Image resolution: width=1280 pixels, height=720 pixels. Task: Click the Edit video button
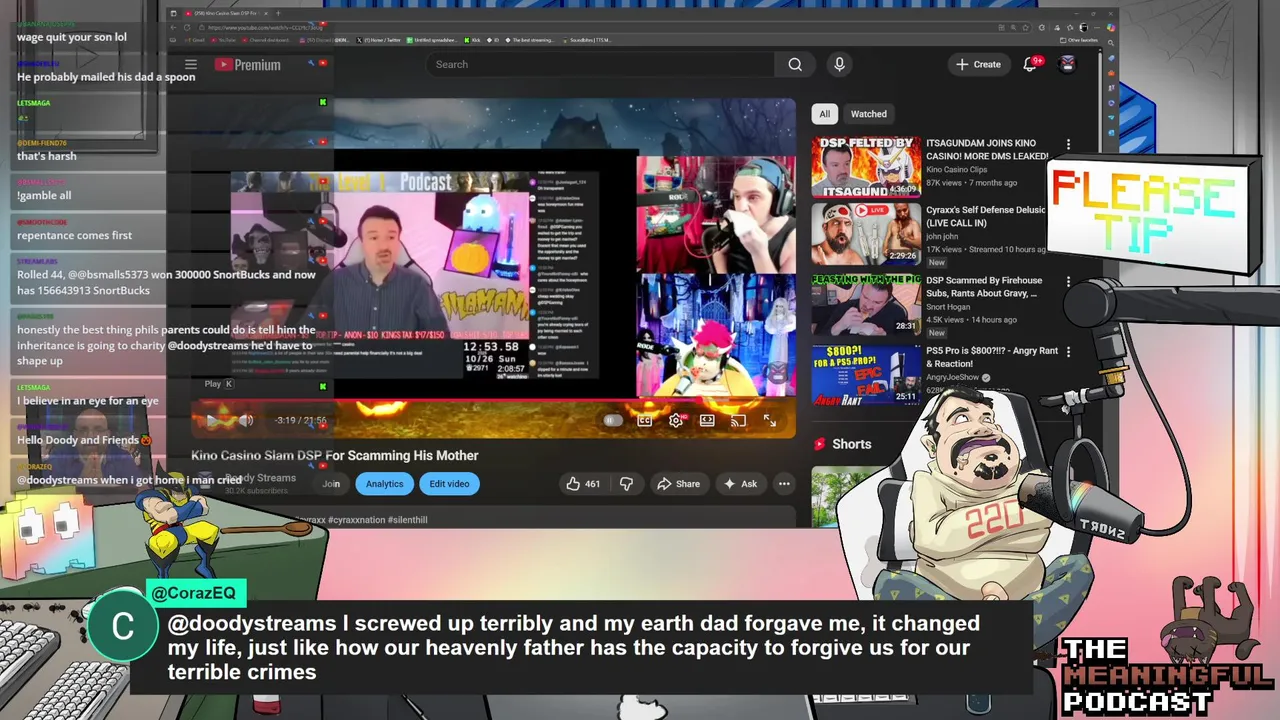coord(449,484)
